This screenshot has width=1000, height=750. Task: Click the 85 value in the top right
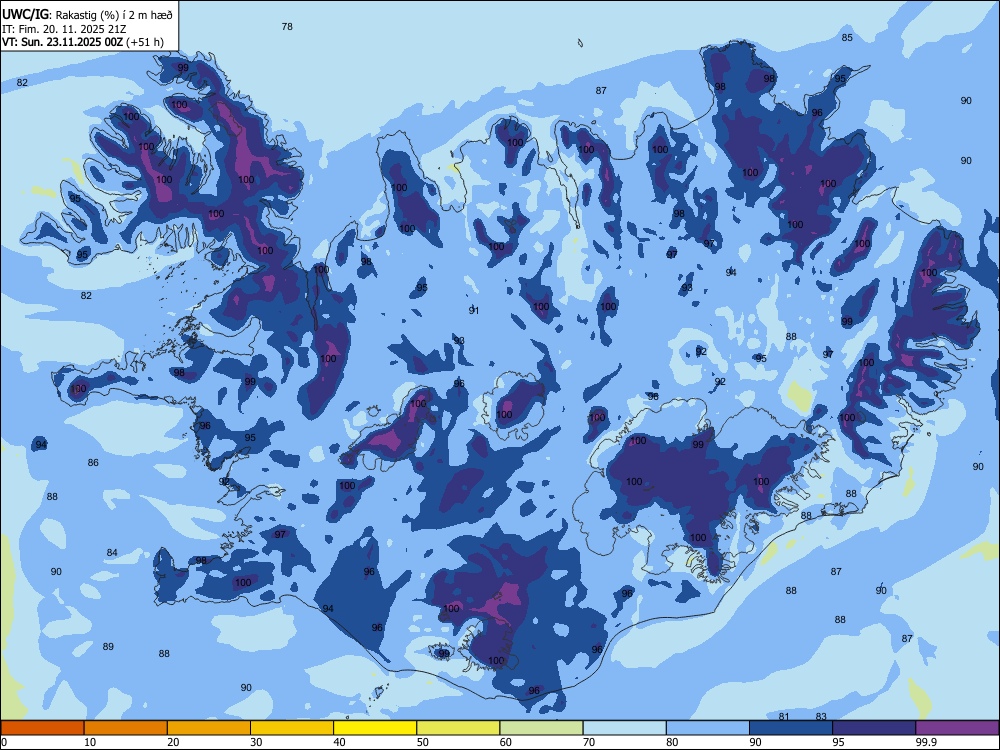tap(847, 38)
